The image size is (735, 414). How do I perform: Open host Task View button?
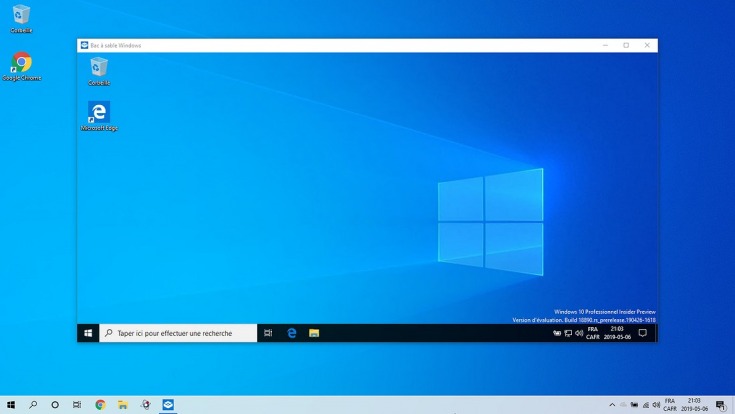pos(77,405)
